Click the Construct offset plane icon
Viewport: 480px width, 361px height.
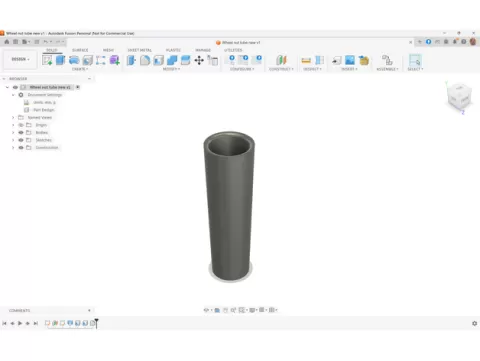tap(281, 60)
